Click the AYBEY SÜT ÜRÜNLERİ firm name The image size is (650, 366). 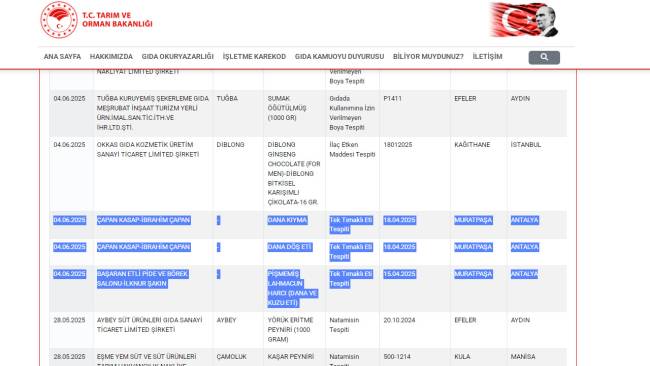coord(150,325)
